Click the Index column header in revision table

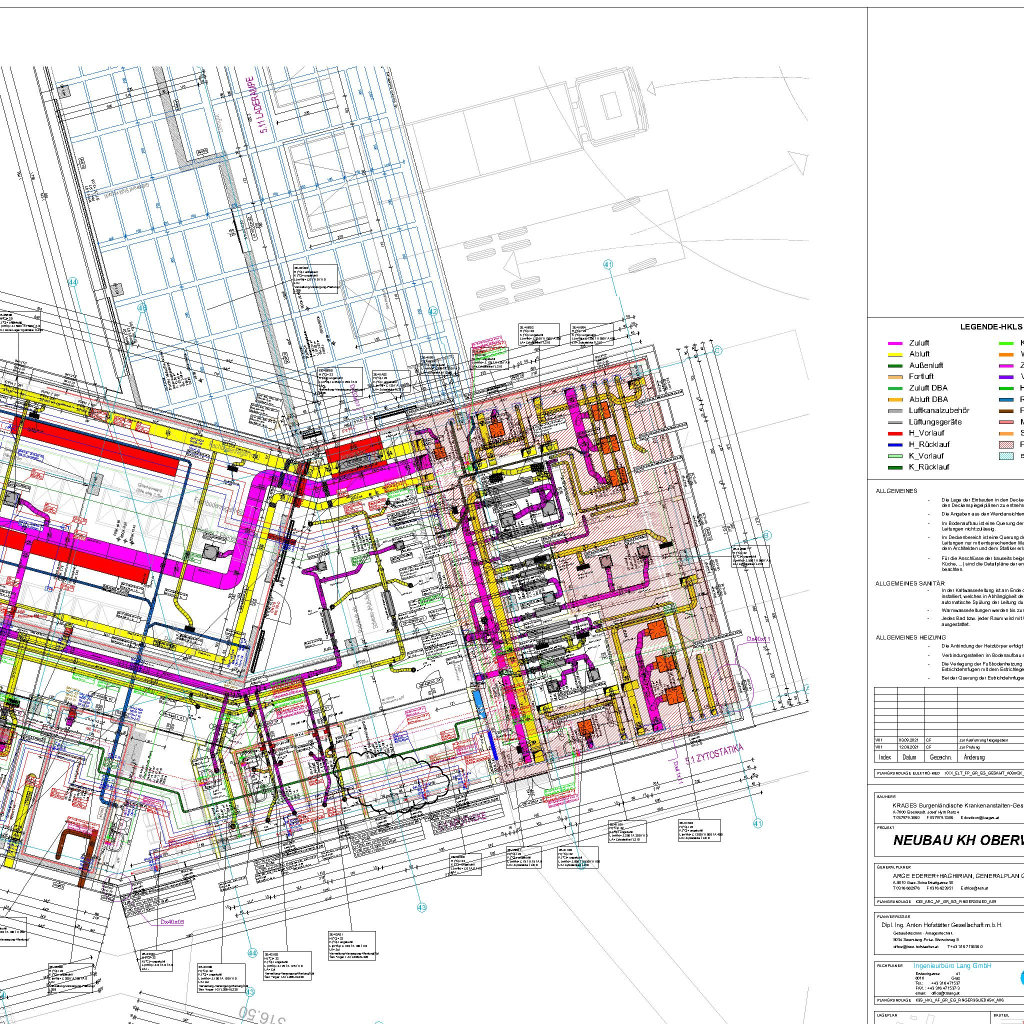click(x=885, y=758)
